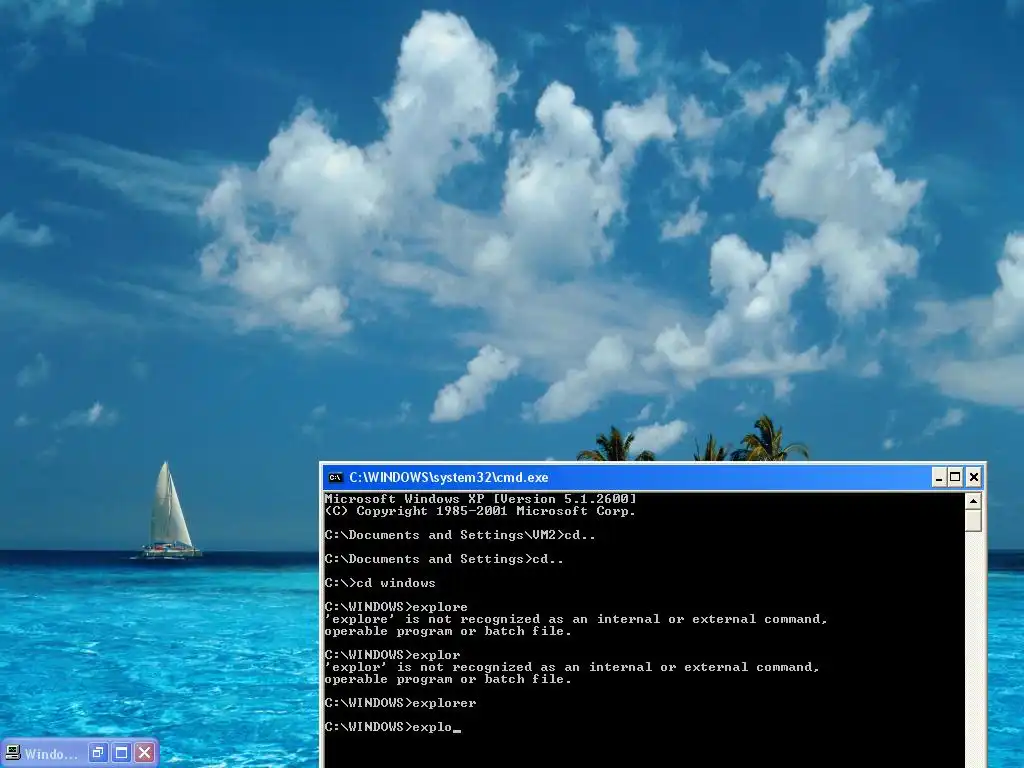Screen dimensions: 1024x768
Task: Maximize the minimized Windo... window
Action: pyautogui.click(x=121, y=753)
